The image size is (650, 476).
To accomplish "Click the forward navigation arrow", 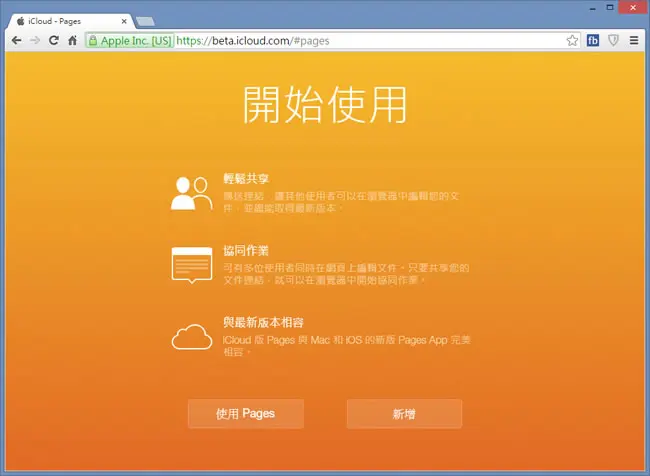I will [35, 40].
